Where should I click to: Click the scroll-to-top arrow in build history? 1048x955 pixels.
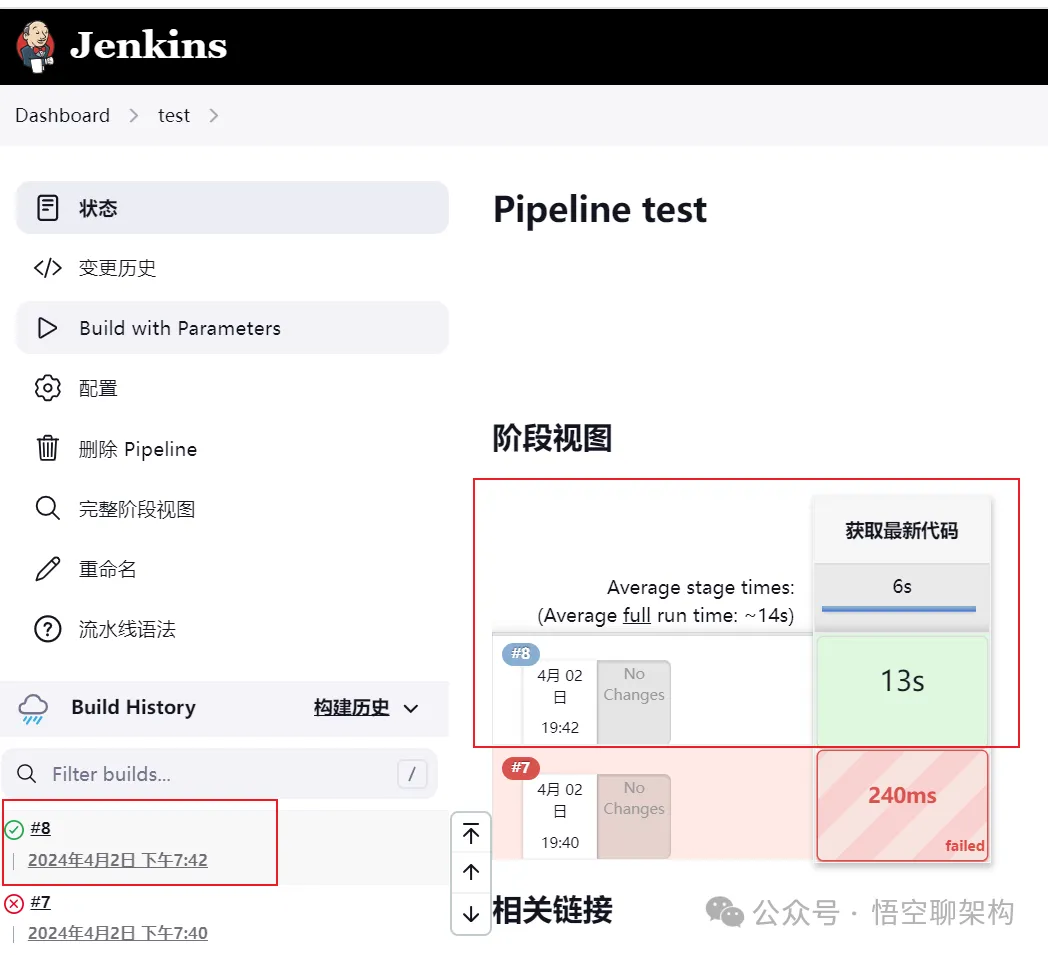click(471, 834)
